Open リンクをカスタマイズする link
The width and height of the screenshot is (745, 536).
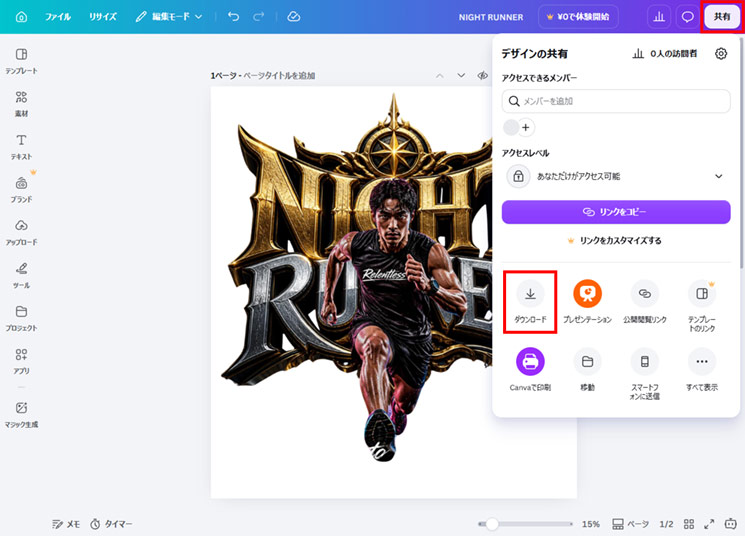pyautogui.click(x=614, y=240)
